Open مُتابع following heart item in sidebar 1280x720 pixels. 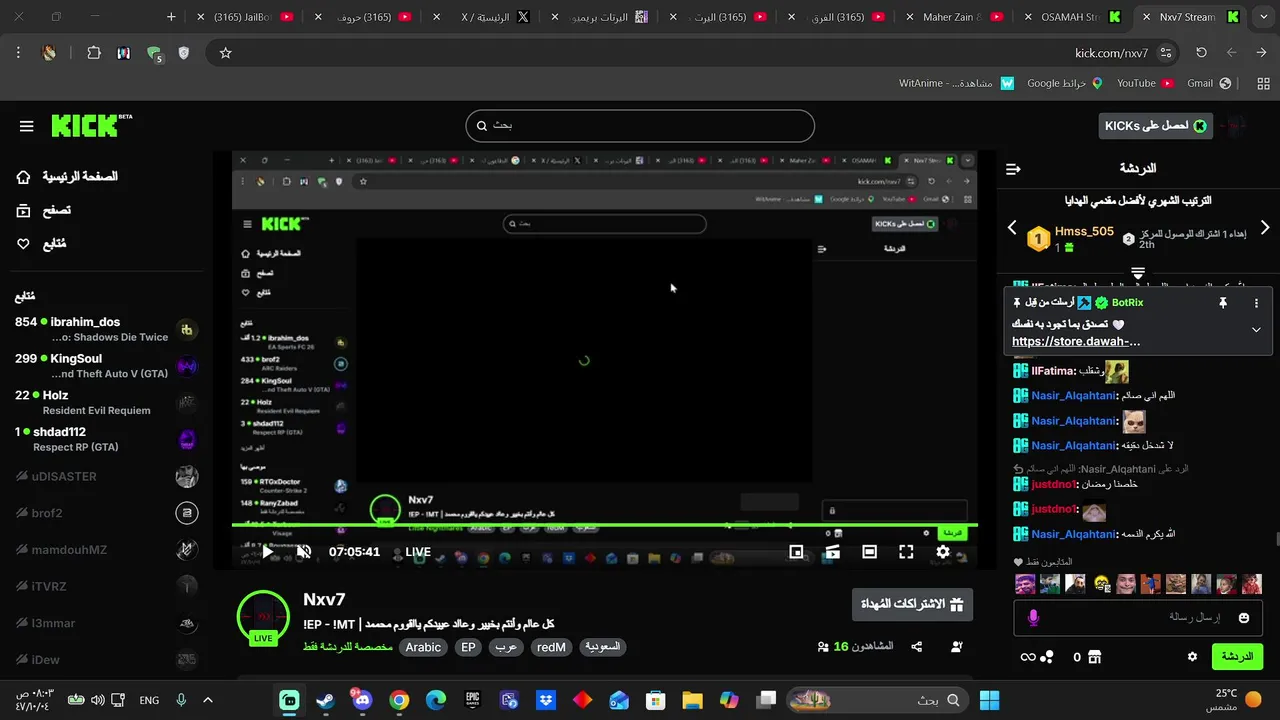tap(41, 244)
